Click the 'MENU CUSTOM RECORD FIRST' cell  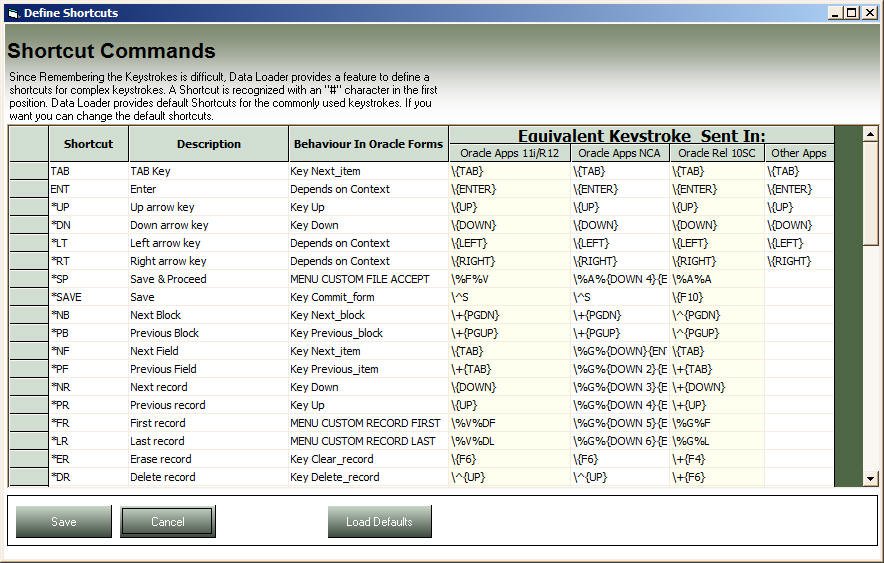point(369,424)
